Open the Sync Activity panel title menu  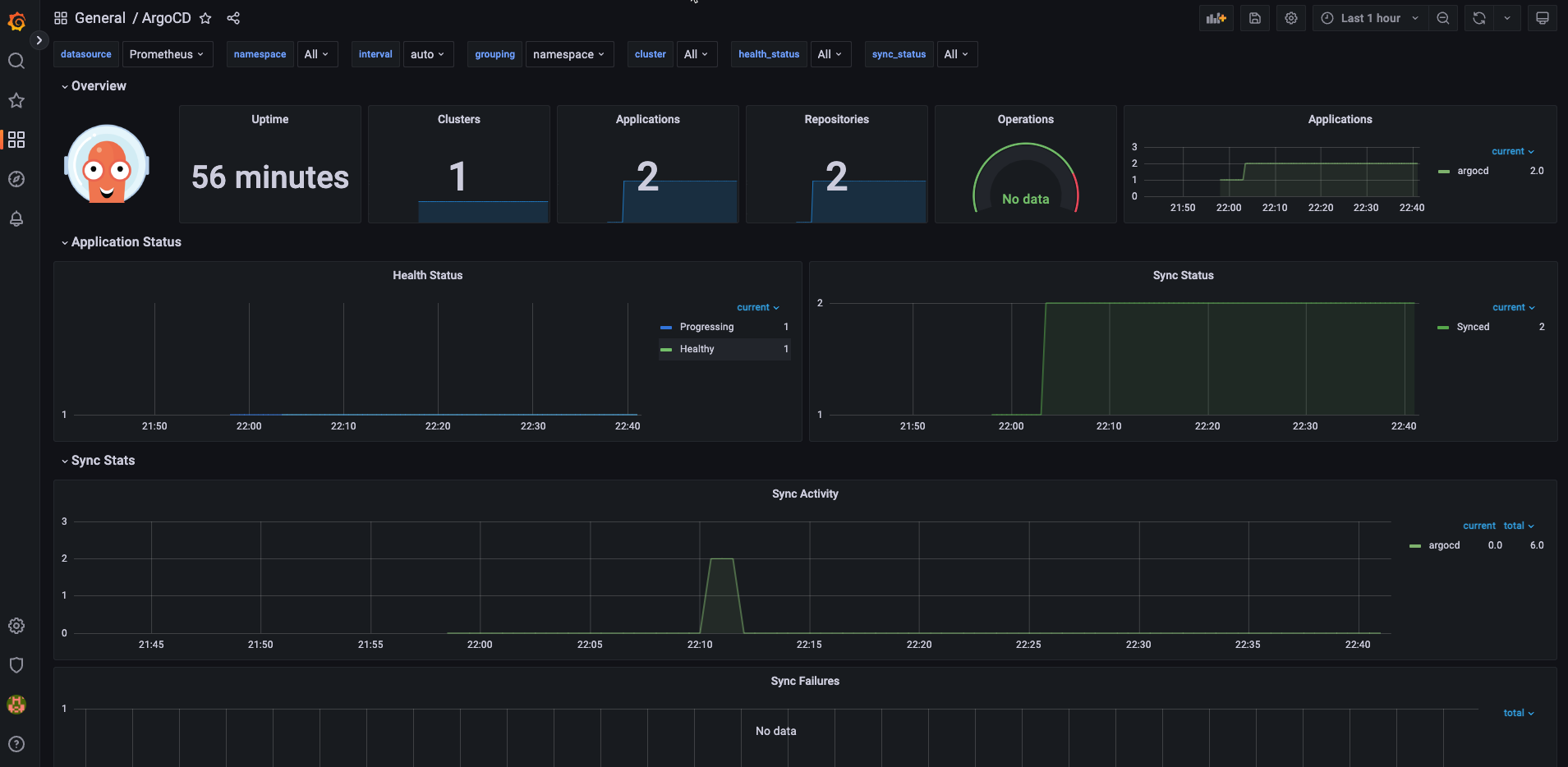pyautogui.click(x=806, y=494)
